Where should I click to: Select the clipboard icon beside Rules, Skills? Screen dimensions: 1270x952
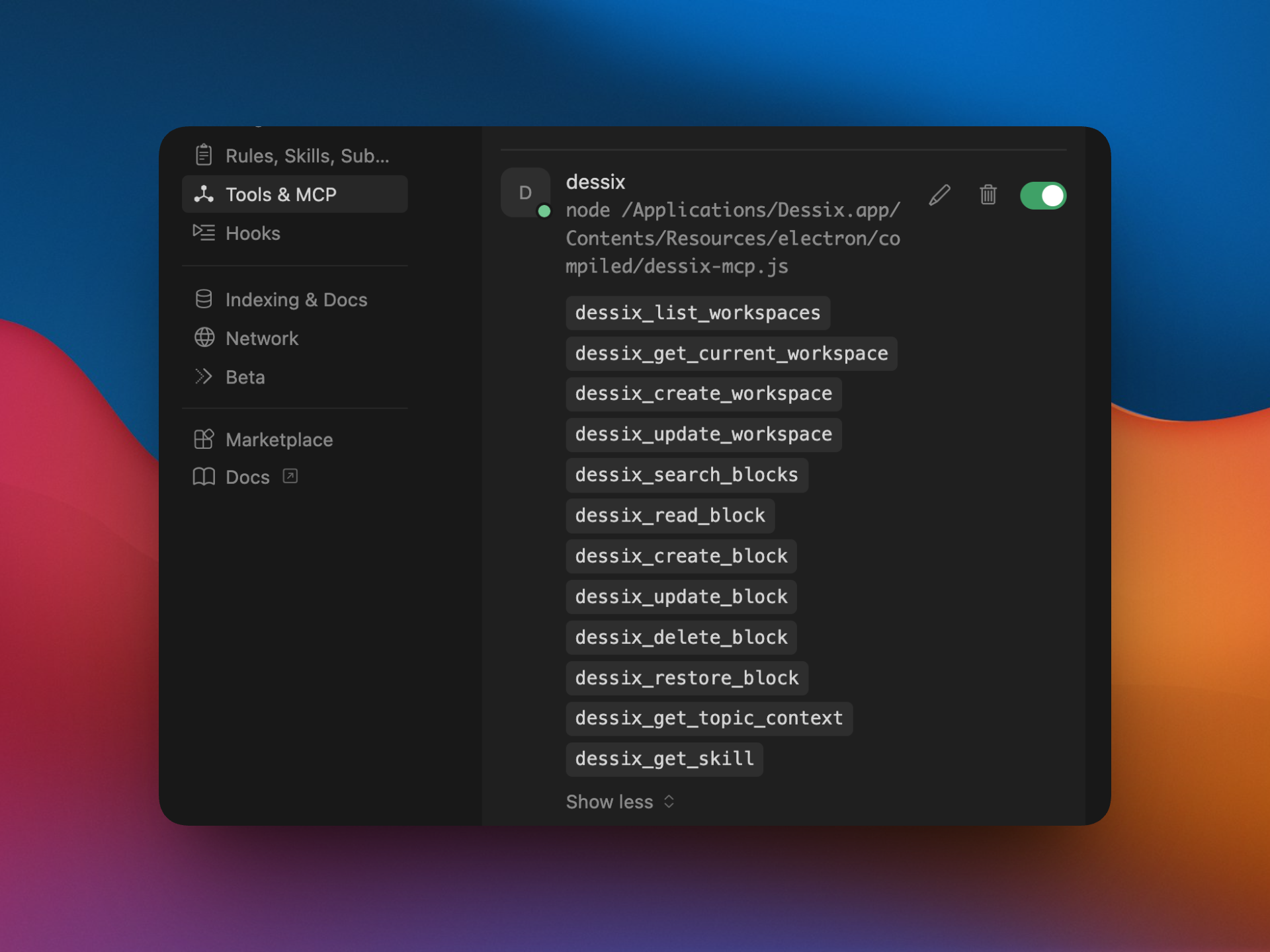(204, 155)
